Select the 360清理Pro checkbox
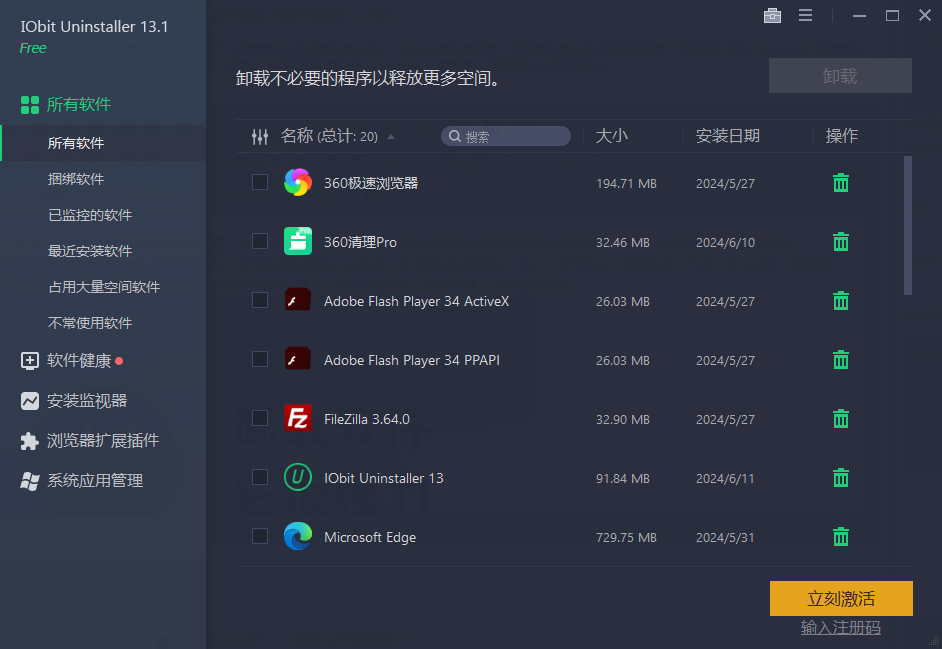 click(260, 241)
